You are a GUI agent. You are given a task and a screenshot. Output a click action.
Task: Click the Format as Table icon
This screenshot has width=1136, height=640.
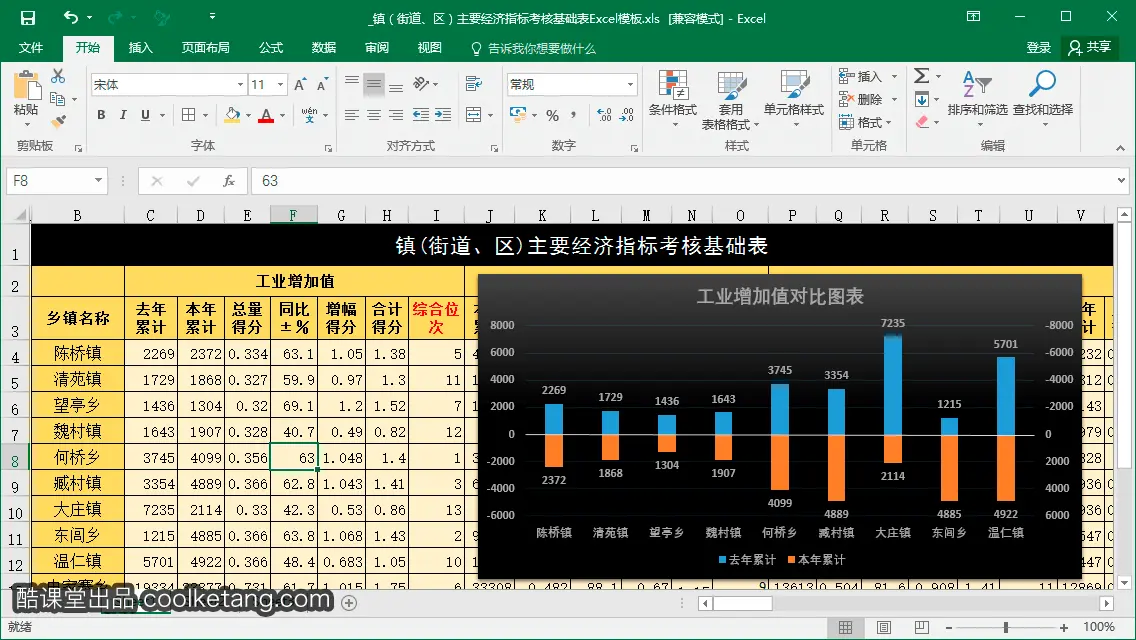(731, 85)
